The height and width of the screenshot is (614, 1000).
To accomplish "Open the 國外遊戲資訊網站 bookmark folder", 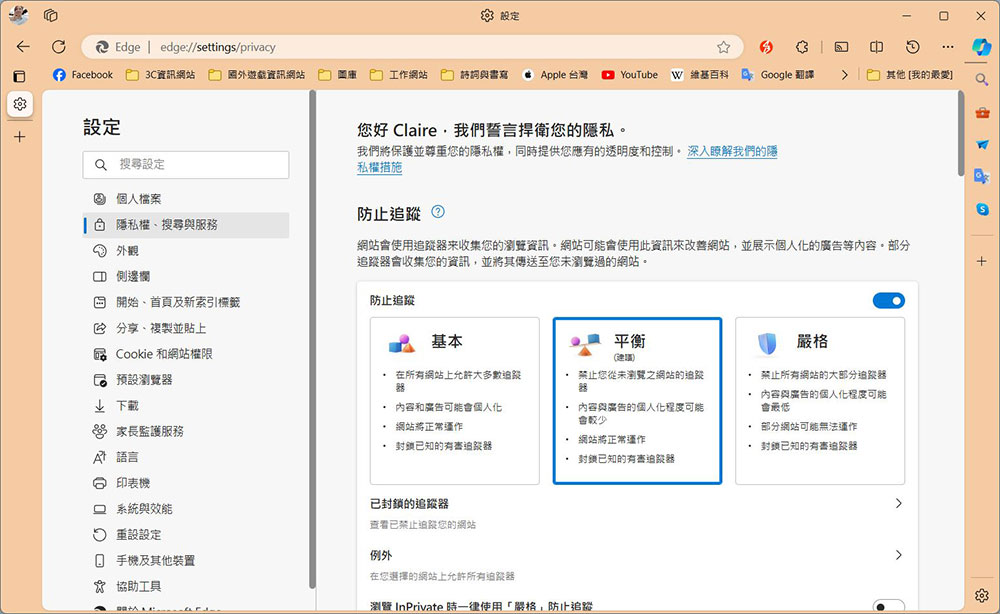I will point(256,75).
